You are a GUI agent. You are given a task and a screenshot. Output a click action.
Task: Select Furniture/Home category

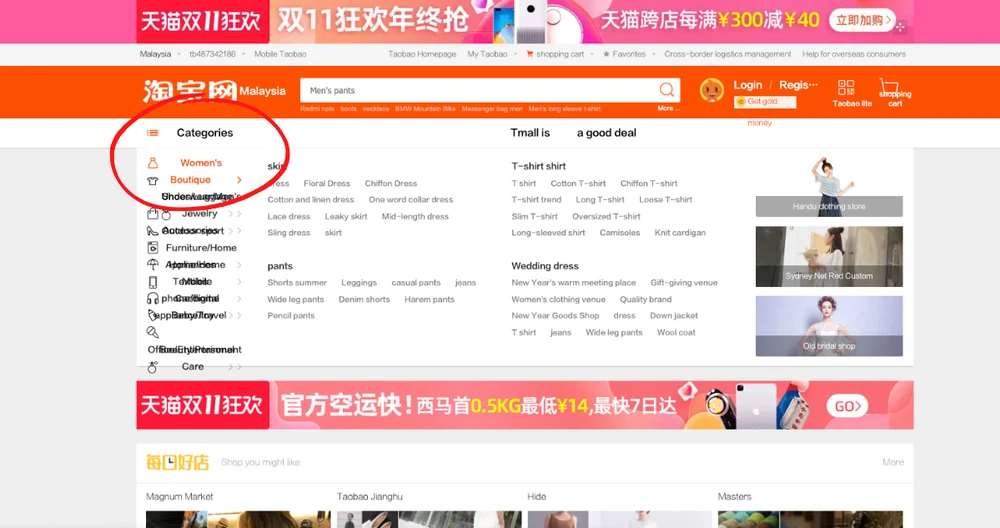pos(201,247)
